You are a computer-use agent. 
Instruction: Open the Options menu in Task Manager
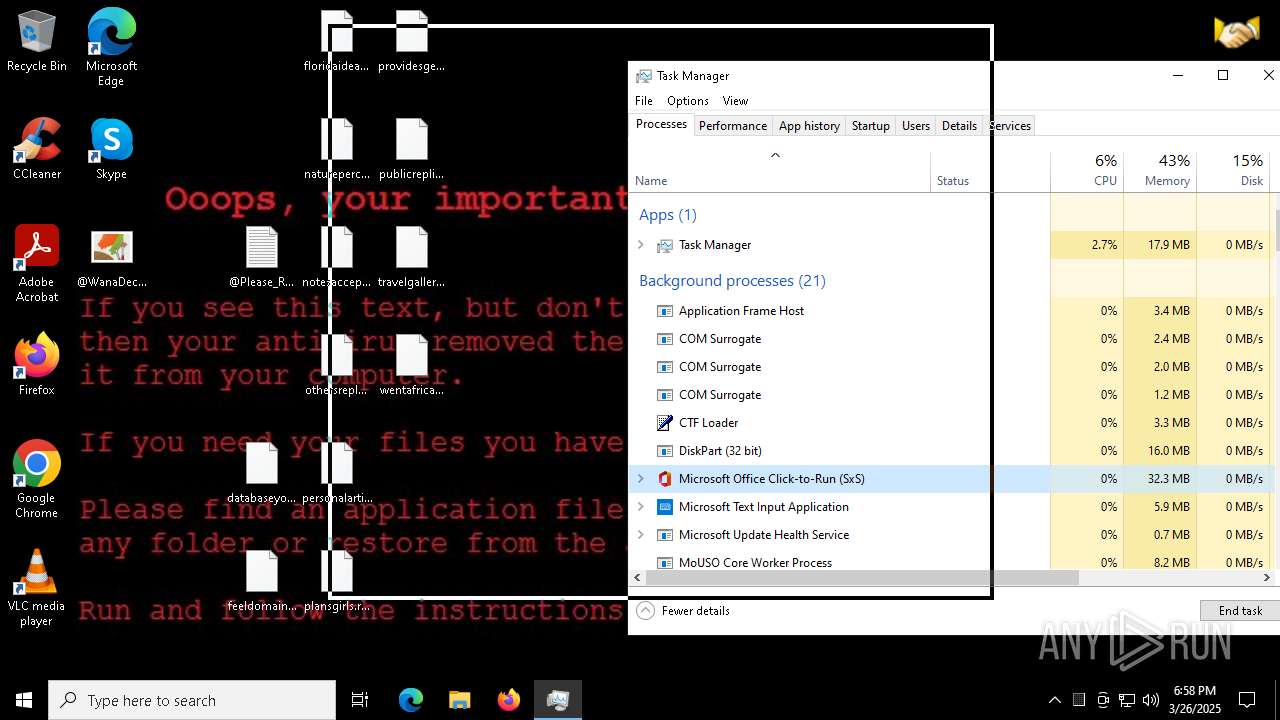(x=688, y=101)
